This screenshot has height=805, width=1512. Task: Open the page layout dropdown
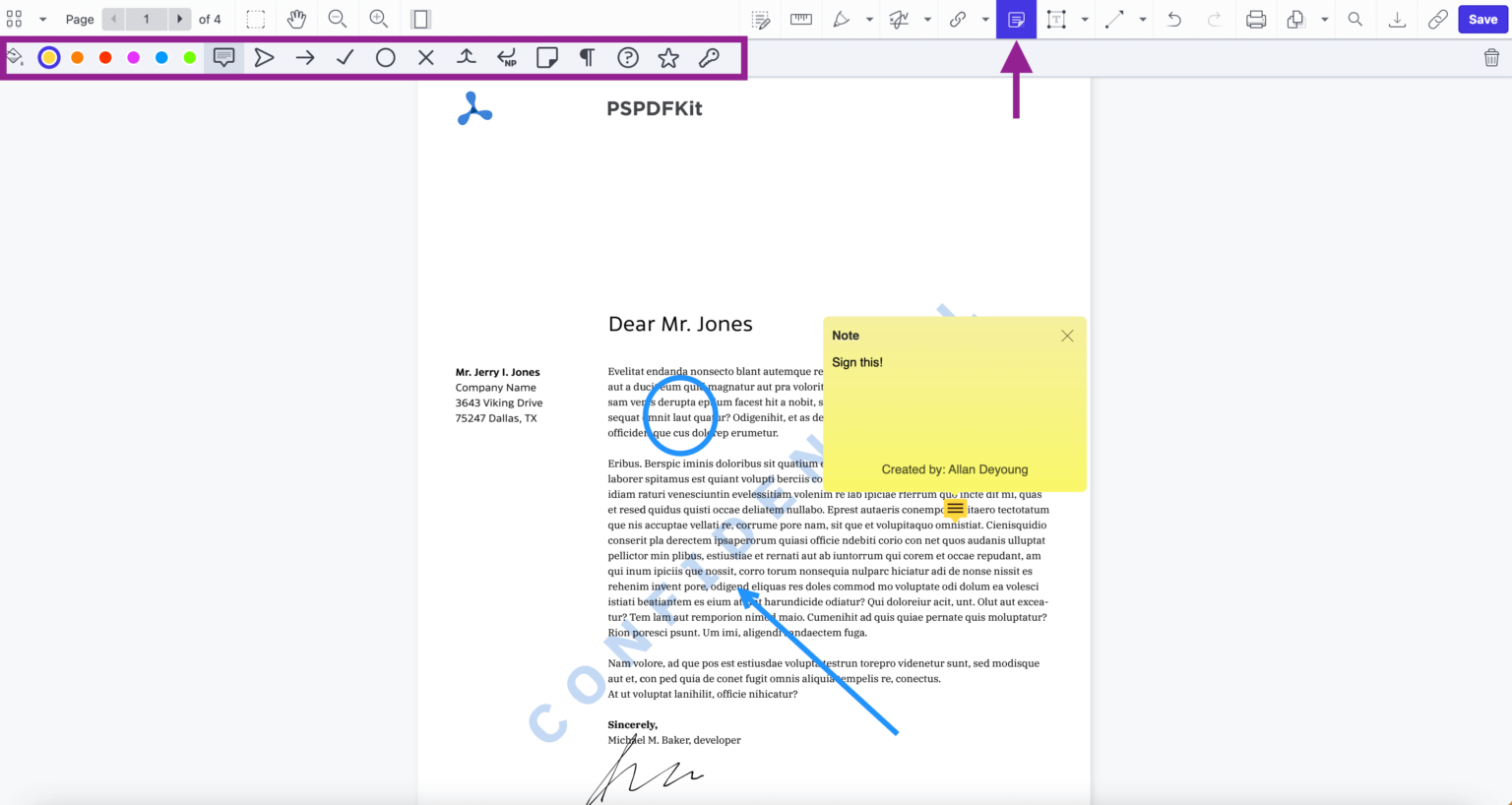pos(43,19)
